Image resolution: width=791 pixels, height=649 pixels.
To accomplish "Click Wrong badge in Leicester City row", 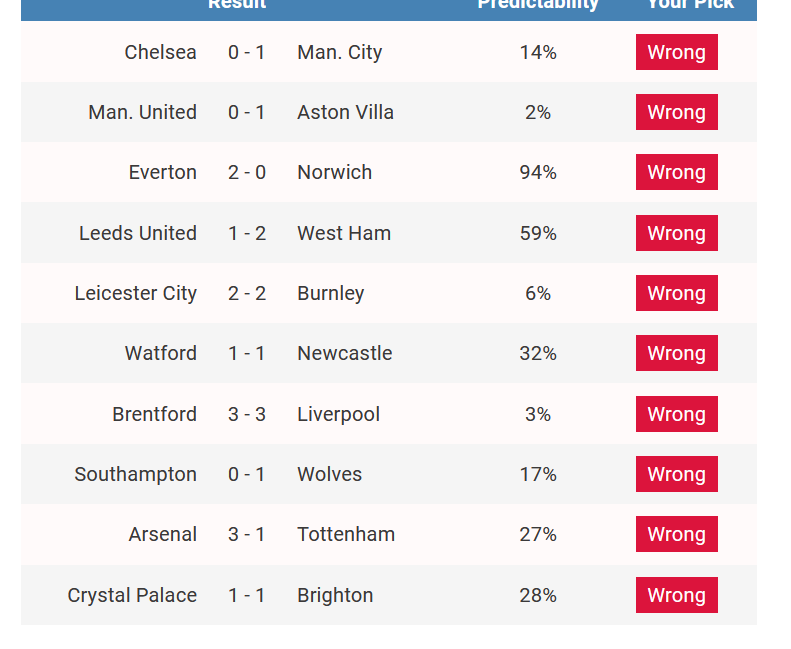I will (676, 293).
